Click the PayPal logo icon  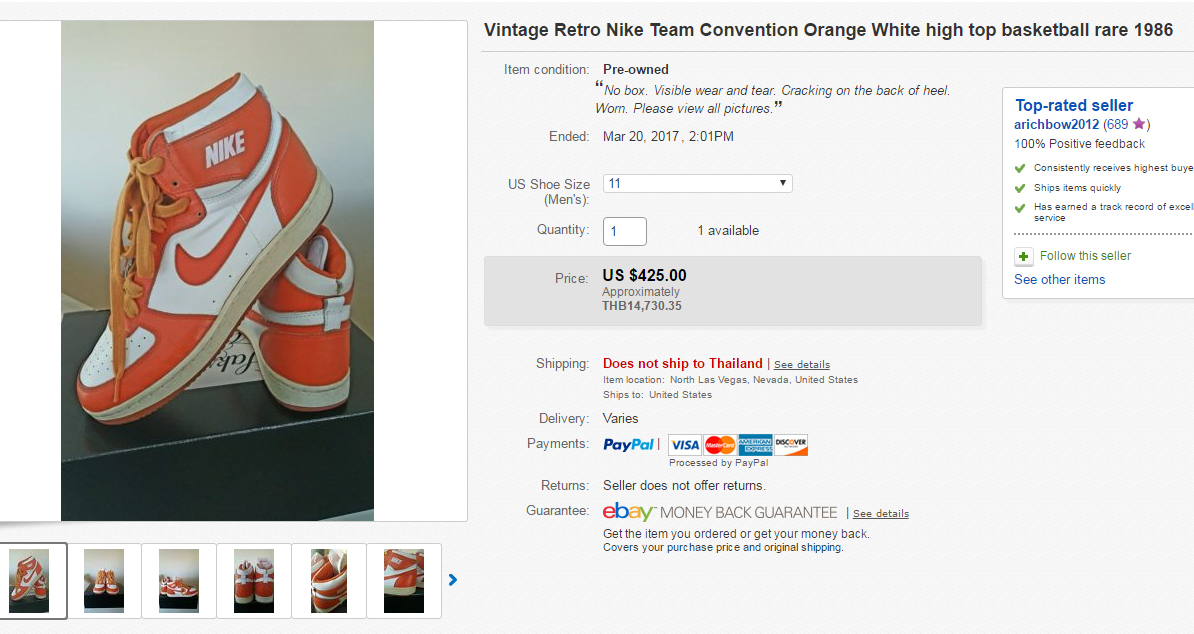point(628,445)
